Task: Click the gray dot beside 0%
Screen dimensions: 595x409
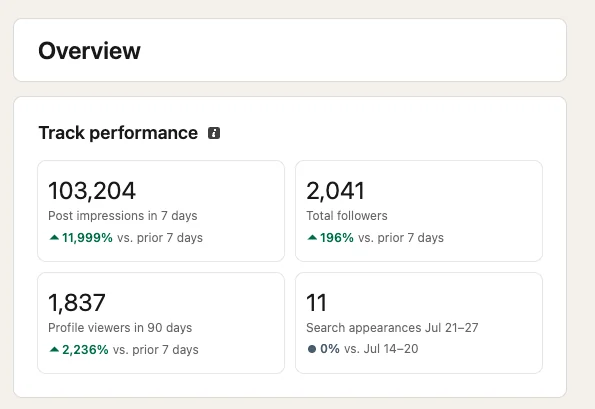Action: pyautogui.click(x=312, y=349)
